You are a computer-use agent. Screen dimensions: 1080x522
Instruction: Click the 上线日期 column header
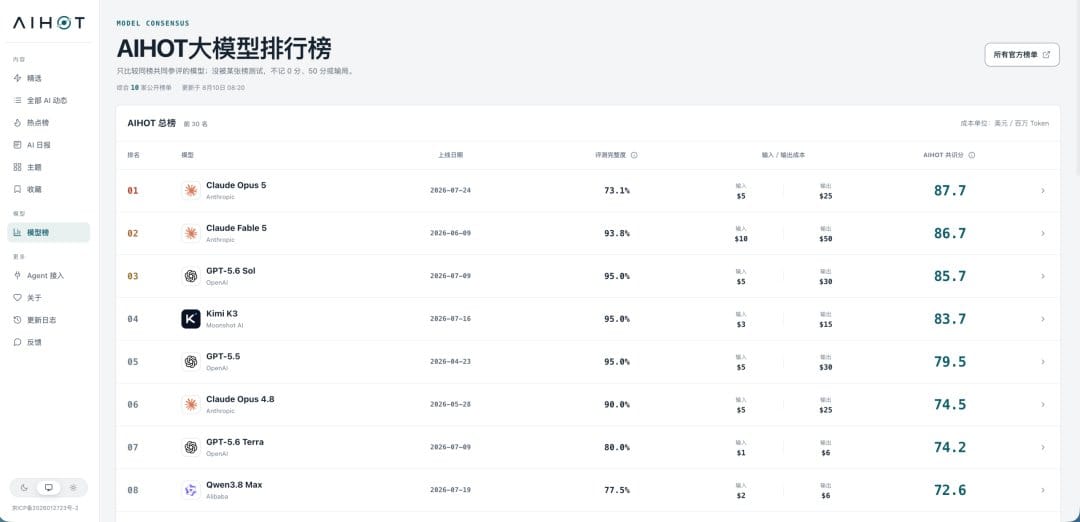coord(450,156)
